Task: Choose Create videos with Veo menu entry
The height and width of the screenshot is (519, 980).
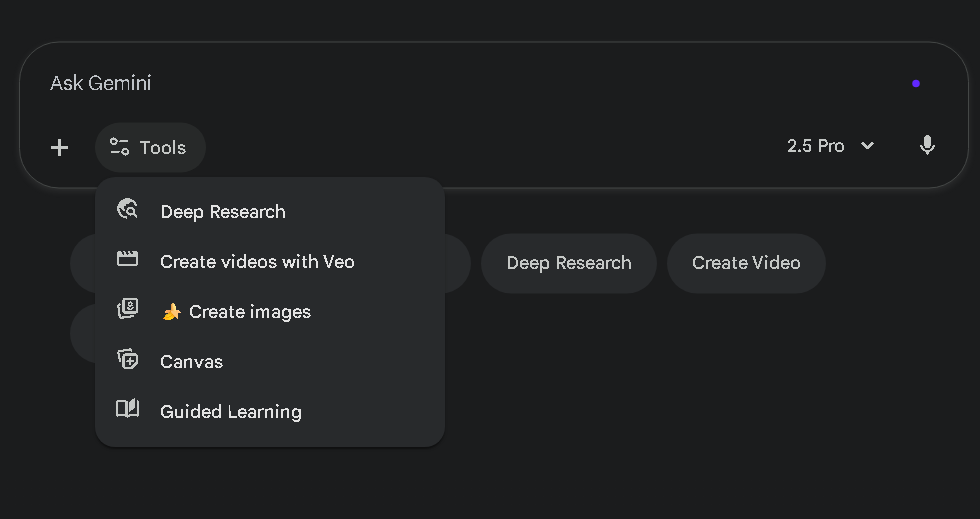Action: click(257, 262)
